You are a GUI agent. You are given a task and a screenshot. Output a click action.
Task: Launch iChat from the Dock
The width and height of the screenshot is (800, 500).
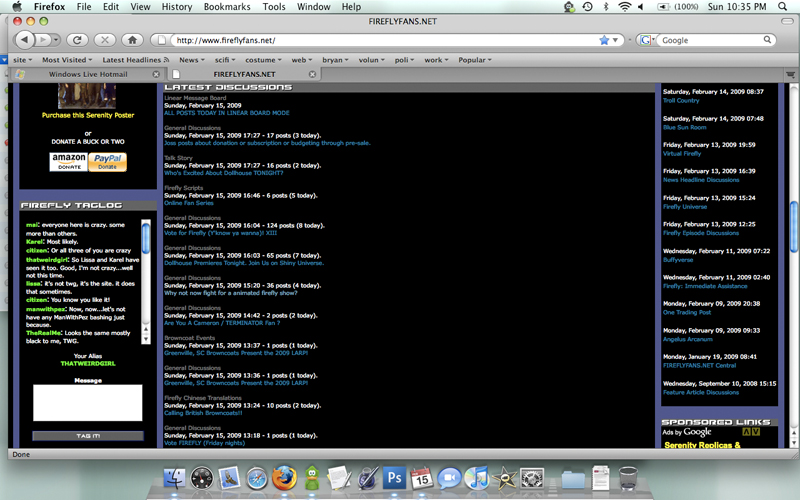pyautogui.click(x=449, y=478)
